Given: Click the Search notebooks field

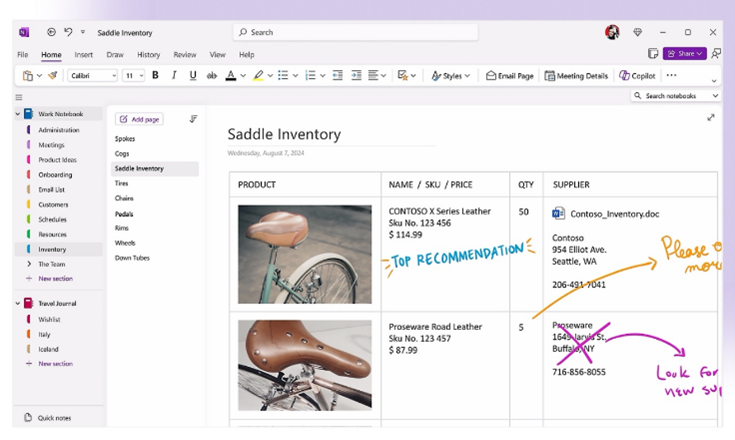Looking at the screenshot, I should 675,96.
